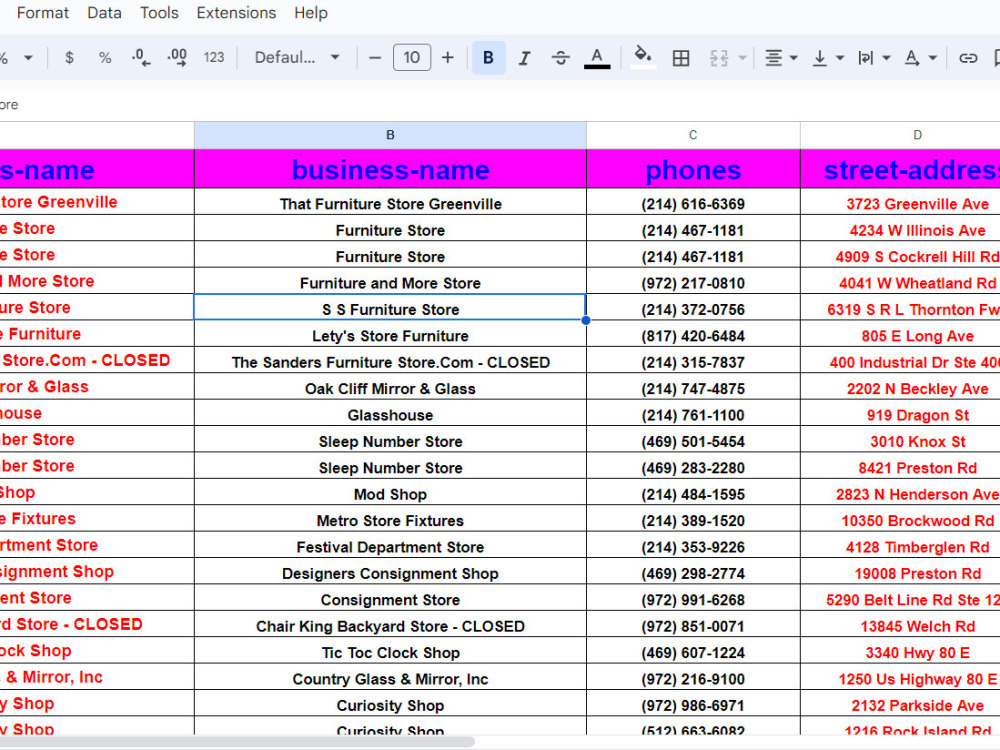Click the phones header cell
The height and width of the screenshot is (750, 1000).
693,169
